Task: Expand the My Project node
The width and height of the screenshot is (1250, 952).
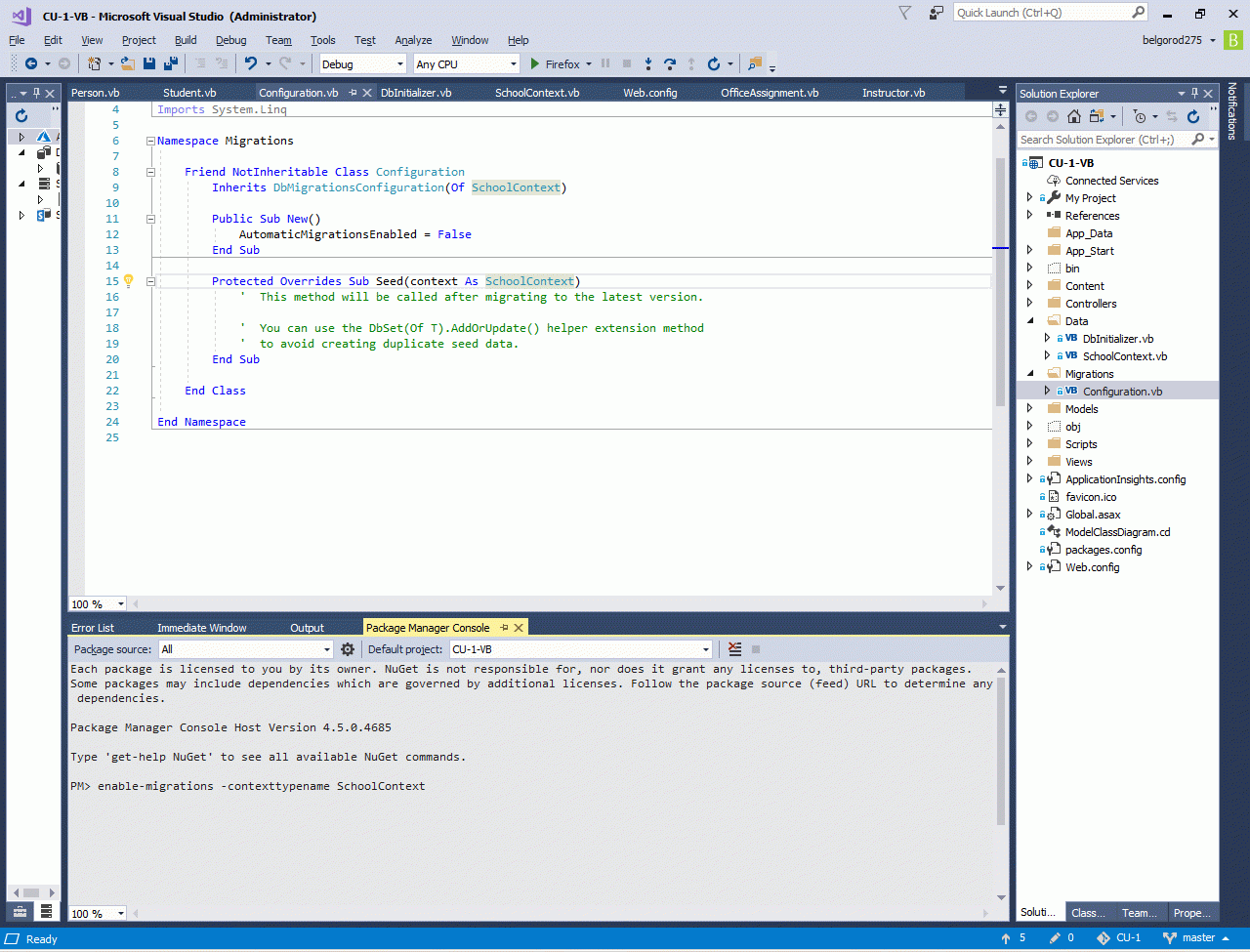Action: (x=1029, y=198)
